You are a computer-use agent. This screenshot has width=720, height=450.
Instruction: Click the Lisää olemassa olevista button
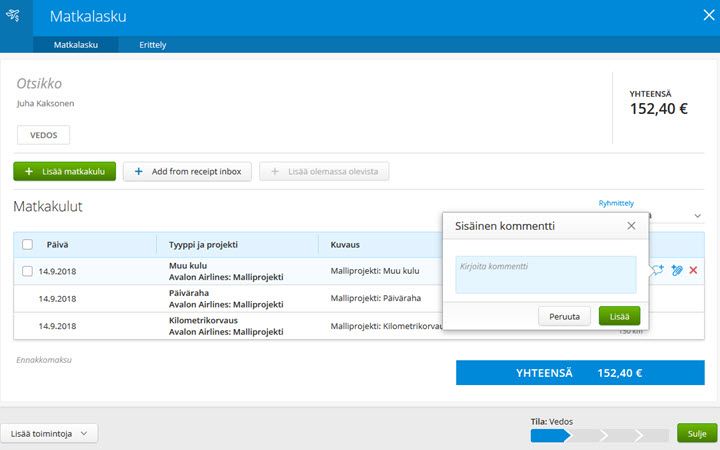pos(324,171)
